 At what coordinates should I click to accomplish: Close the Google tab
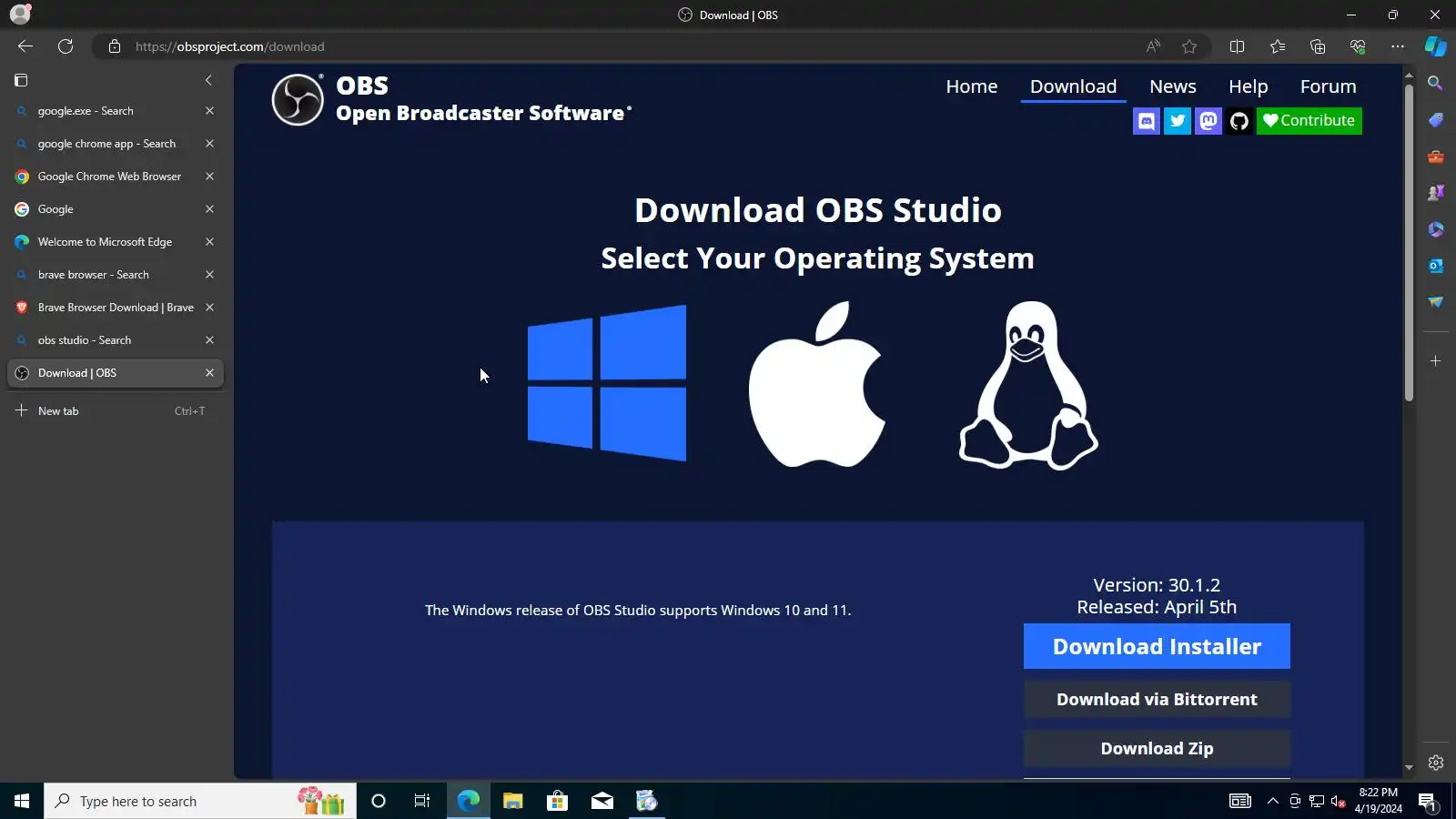pyautogui.click(x=209, y=209)
